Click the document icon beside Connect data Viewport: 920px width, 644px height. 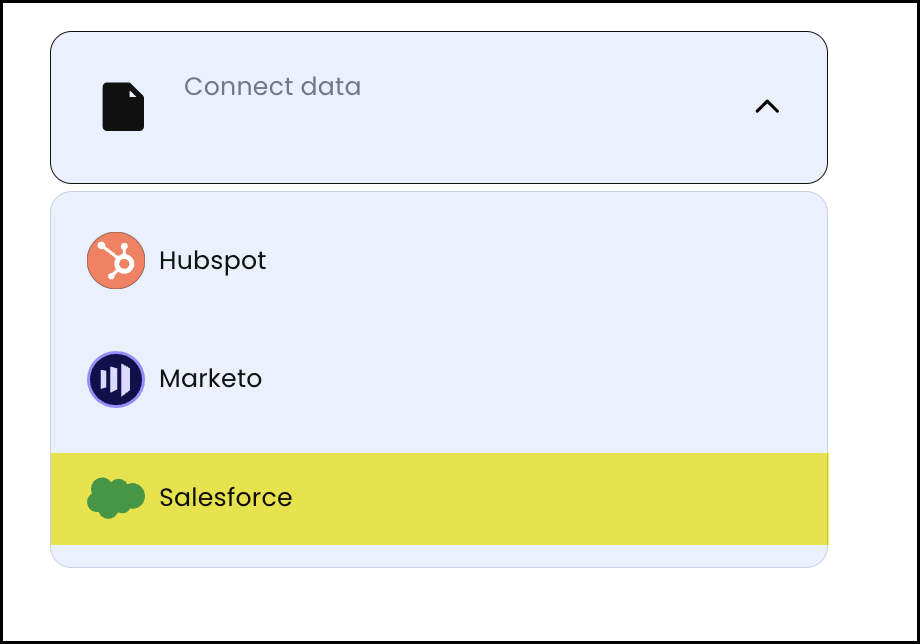[x=121, y=106]
